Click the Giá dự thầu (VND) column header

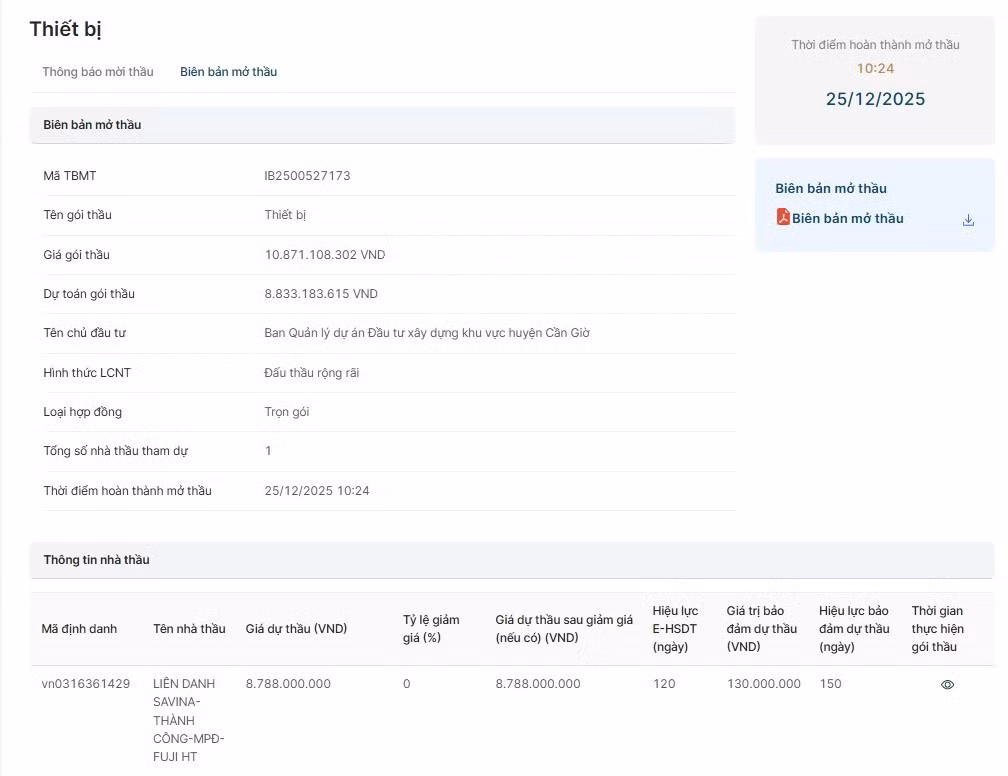click(x=296, y=629)
